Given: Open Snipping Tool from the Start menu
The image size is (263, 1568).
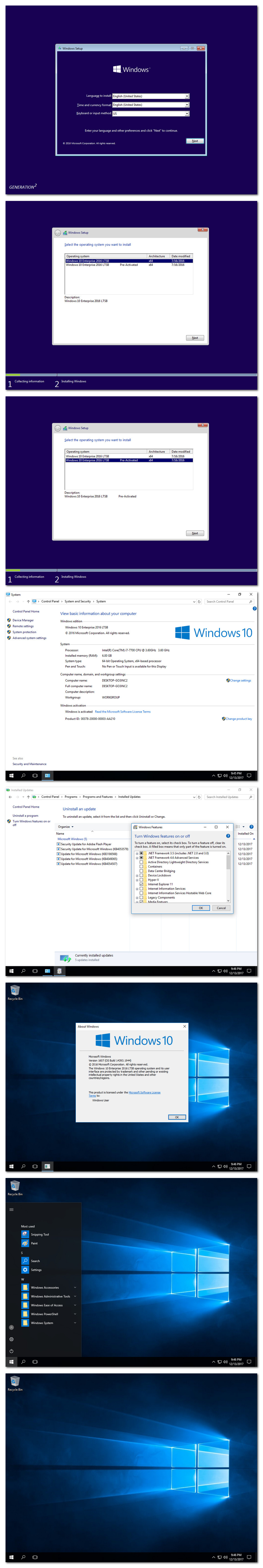Looking at the screenshot, I should 40,1235.
